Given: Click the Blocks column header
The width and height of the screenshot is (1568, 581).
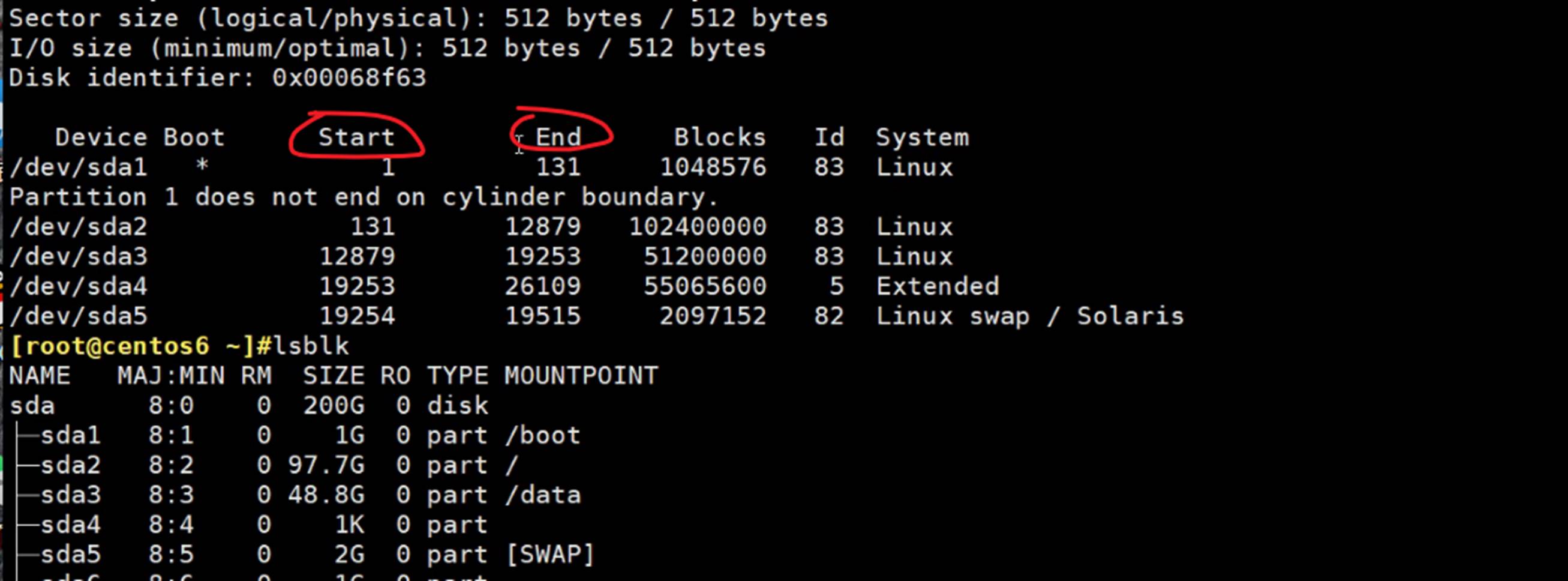Looking at the screenshot, I should (719, 137).
